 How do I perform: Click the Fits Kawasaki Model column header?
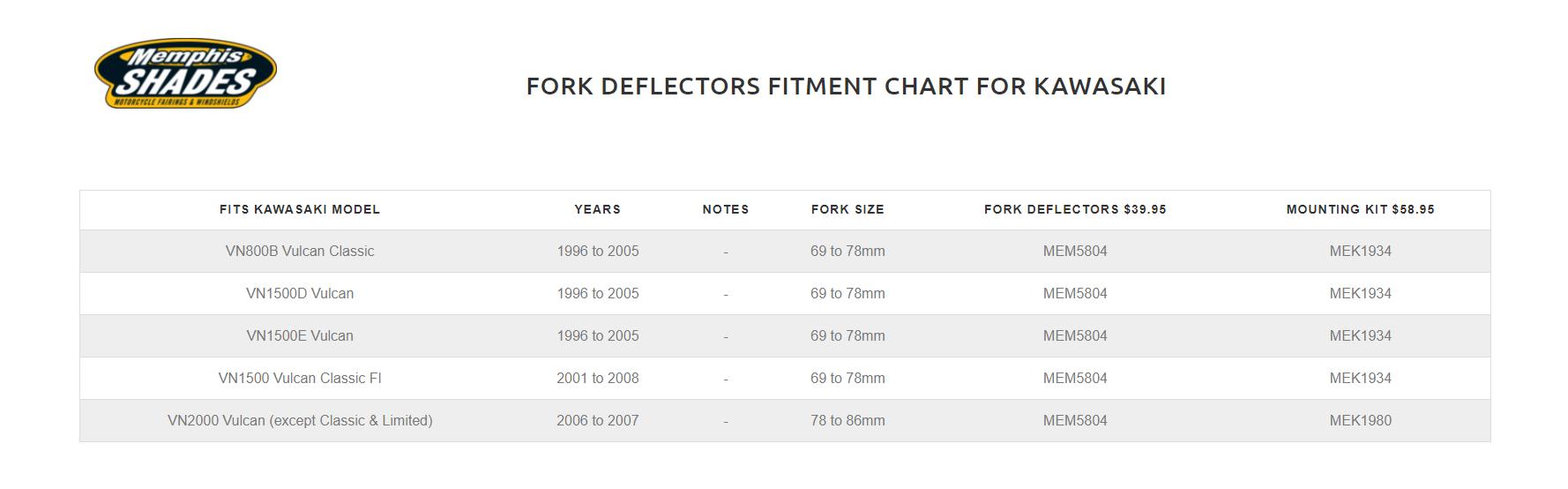(x=300, y=210)
